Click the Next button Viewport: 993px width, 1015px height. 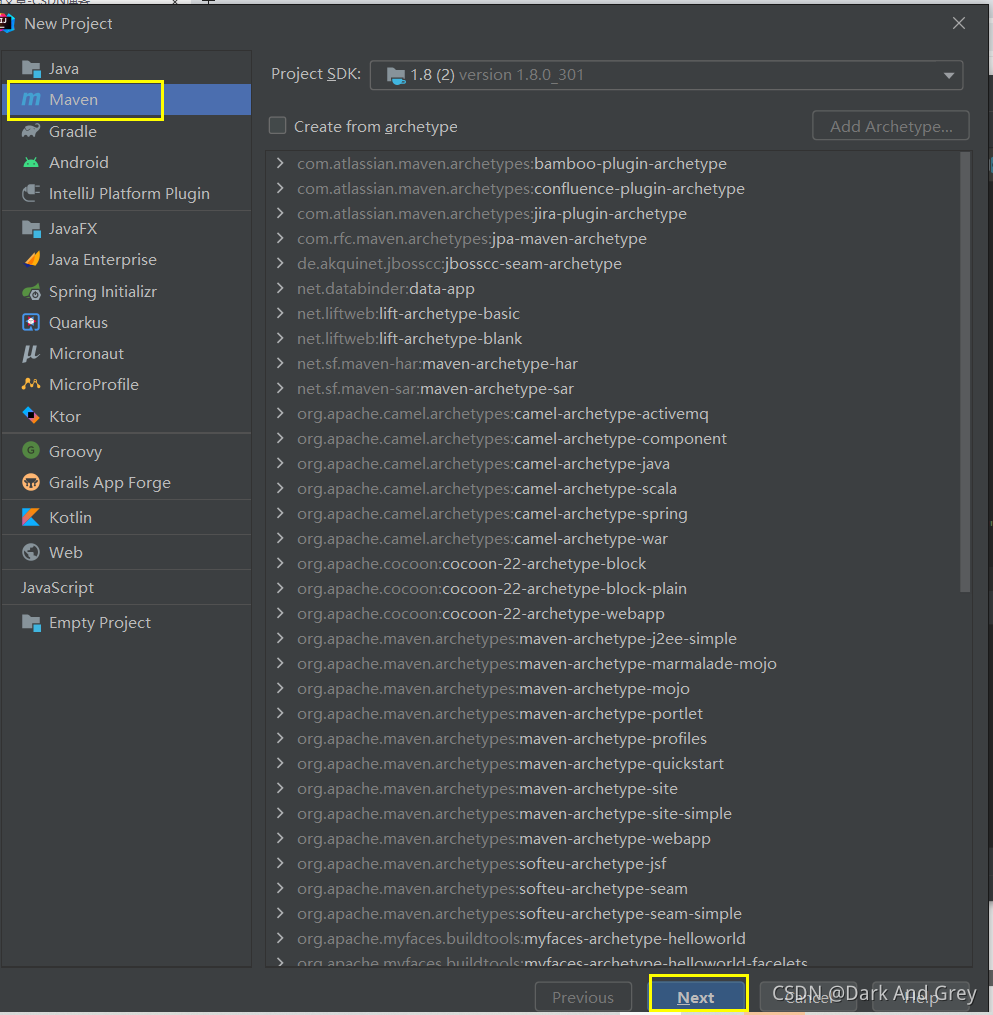698,997
